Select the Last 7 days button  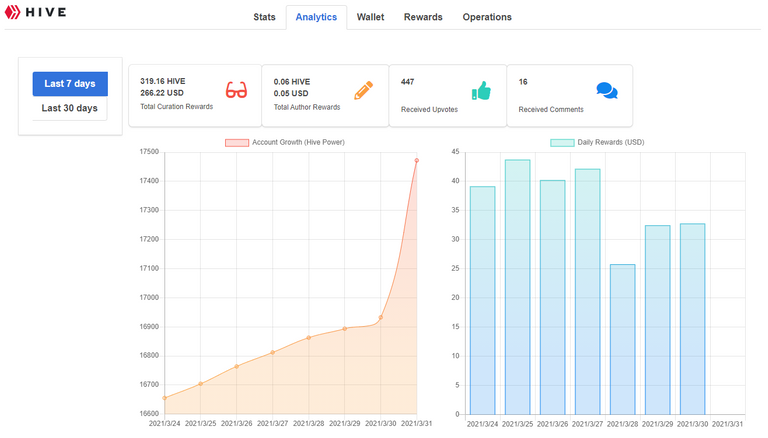tap(70, 84)
